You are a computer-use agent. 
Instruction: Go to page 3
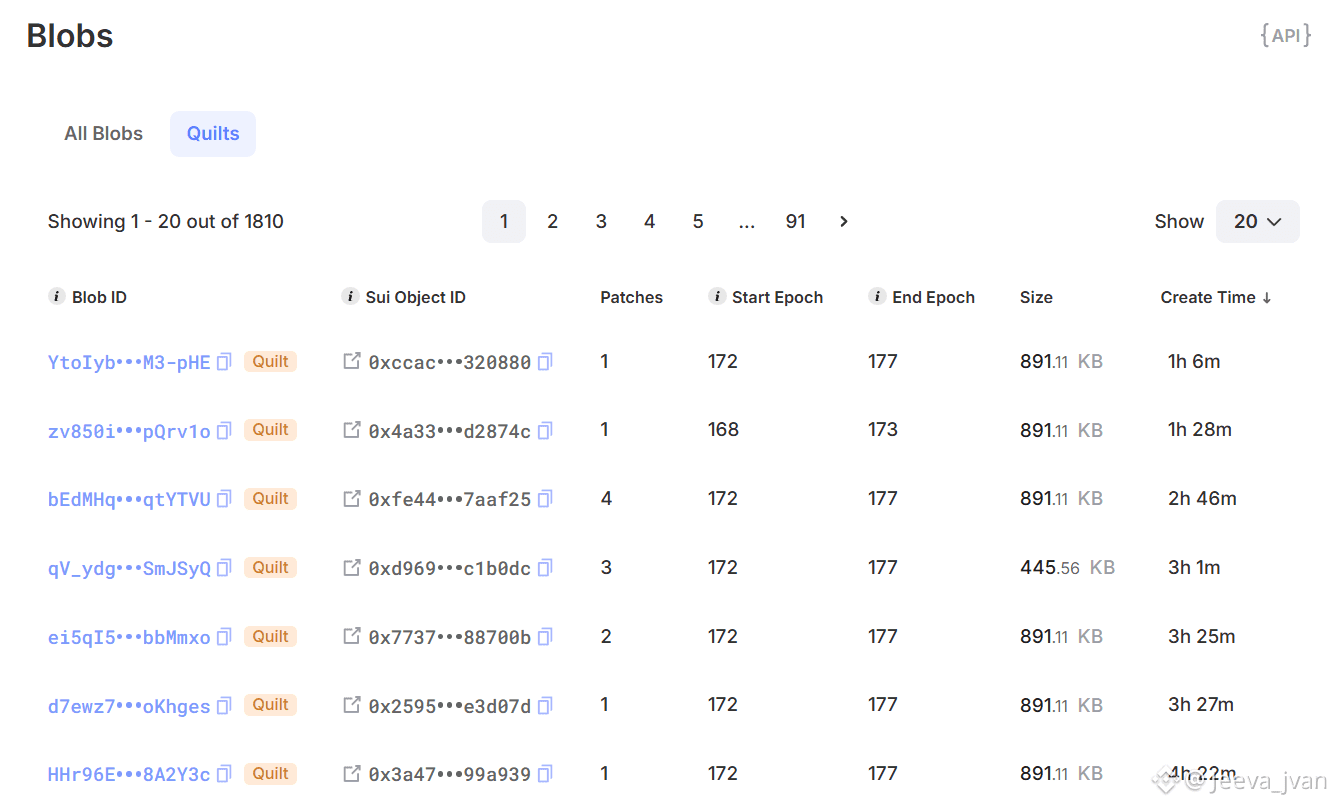pos(601,222)
